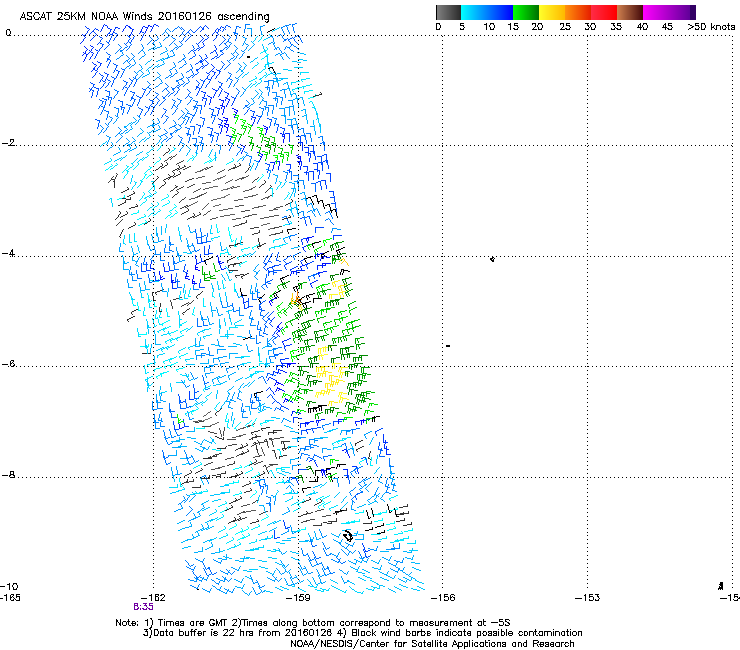Click the legend tick label '25'

[565, 27]
